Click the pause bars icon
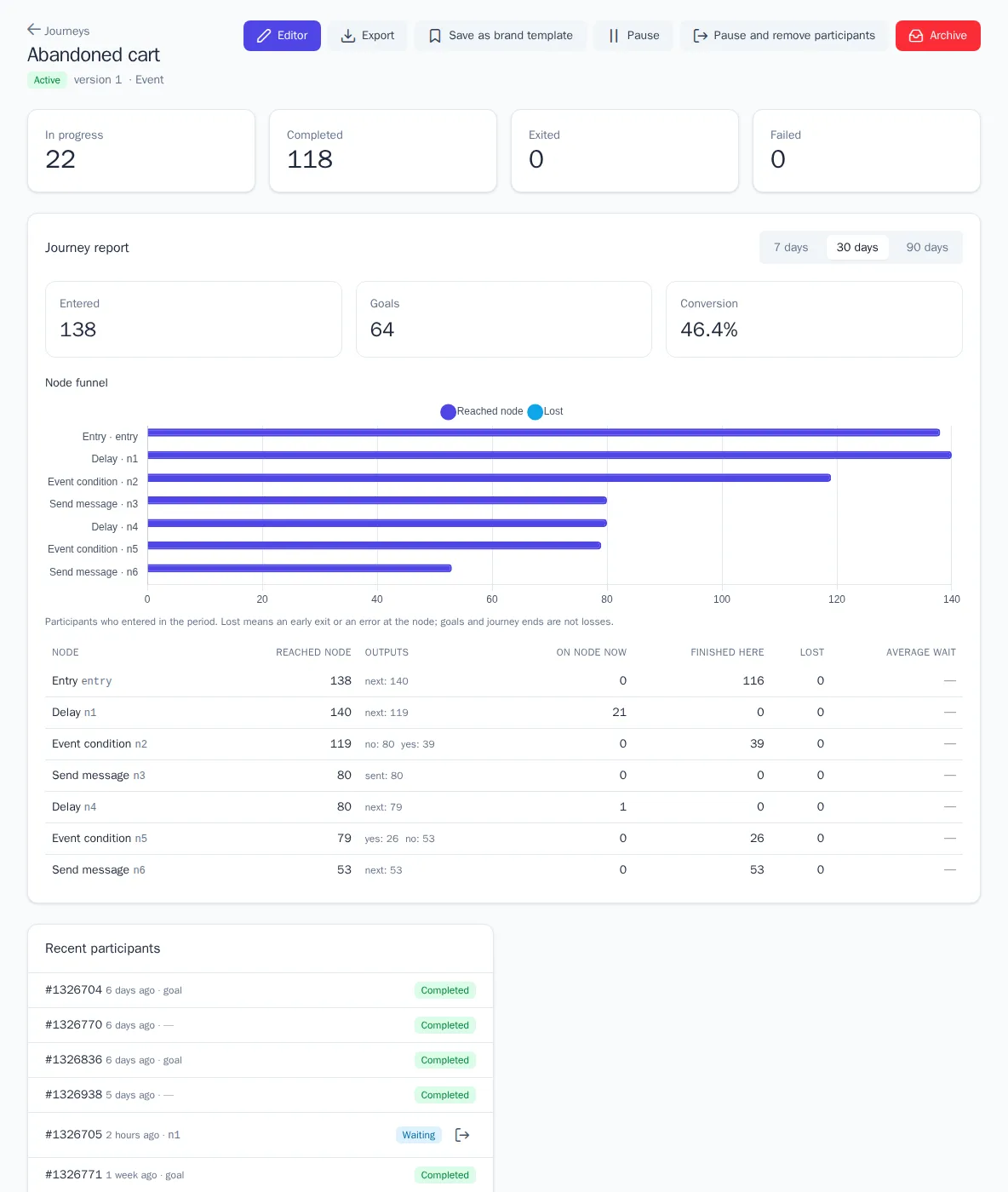Viewport: 1008px width, 1192px height. click(613, 36)
